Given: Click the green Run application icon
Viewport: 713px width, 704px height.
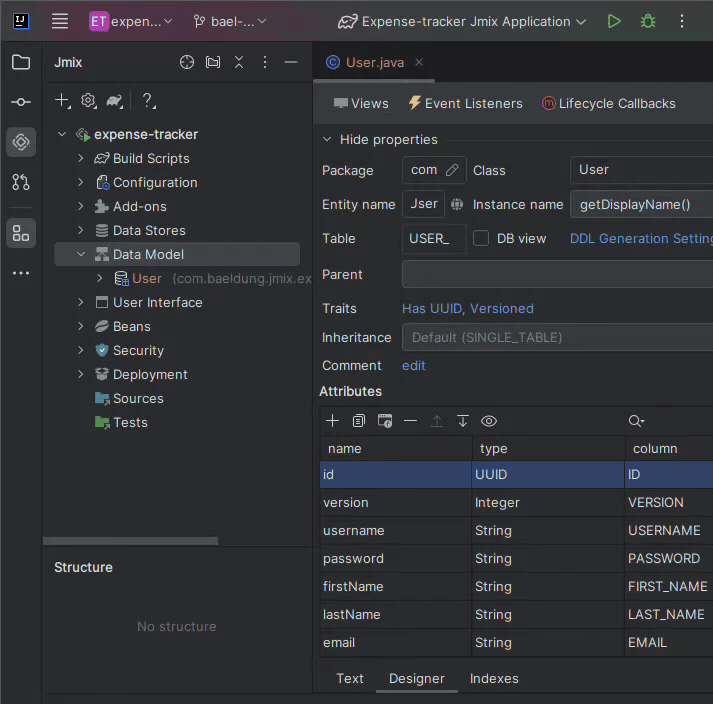Looking at the screenshot, I should [x=614, y=21].
